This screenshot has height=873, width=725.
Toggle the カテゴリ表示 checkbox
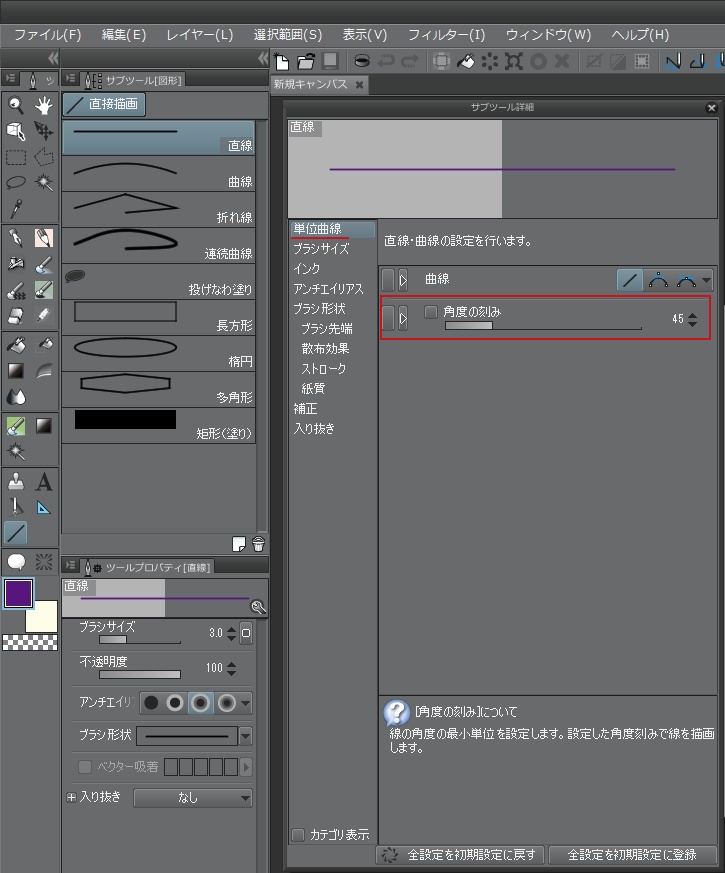click(298, 835)
